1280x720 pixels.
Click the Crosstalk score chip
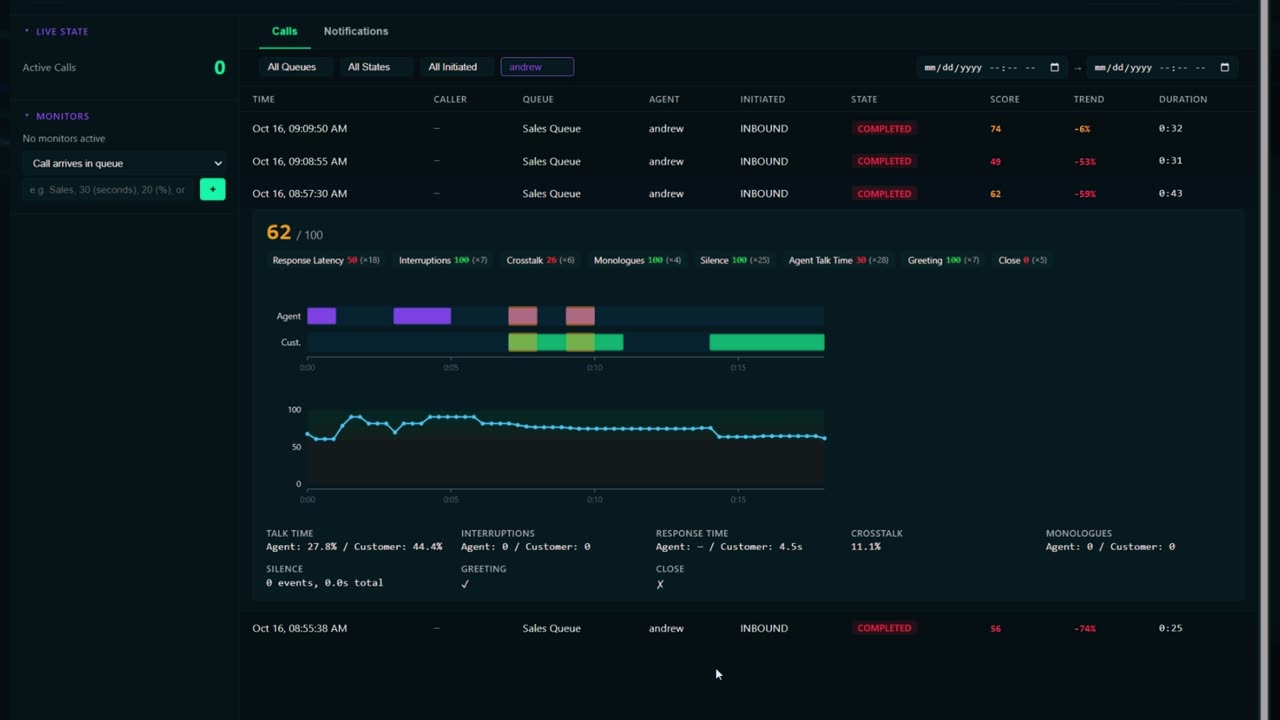pyautogui.click(x=541, y=260)
